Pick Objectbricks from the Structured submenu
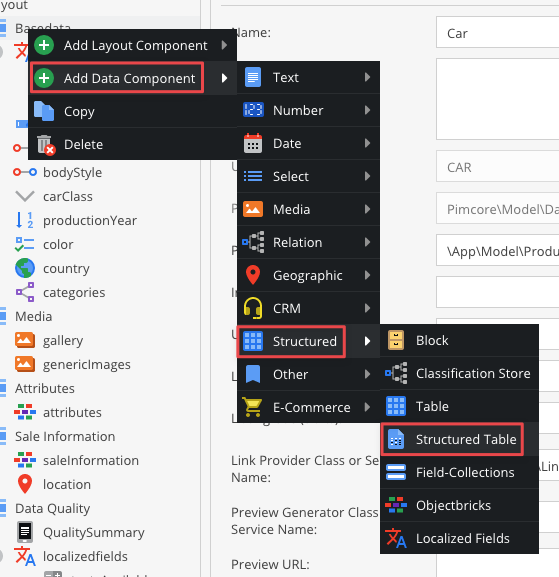The image size is (559, 577). [459, 505]
